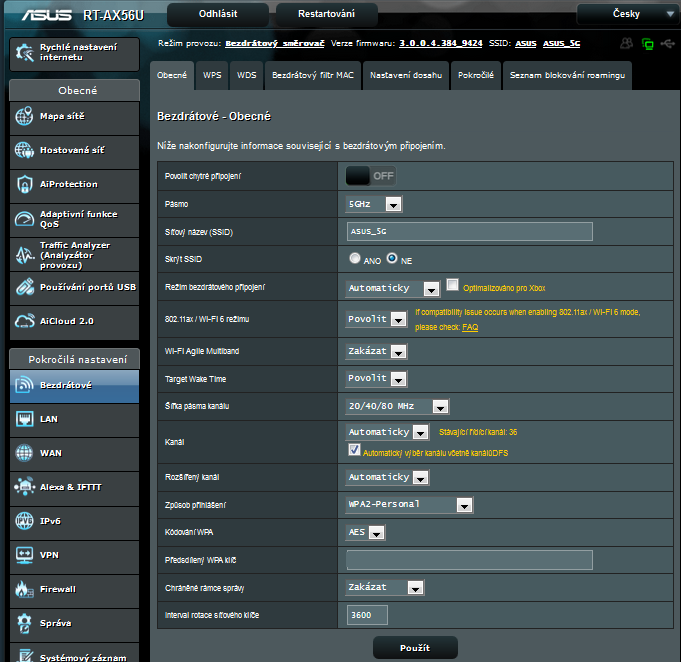Click the Alexa & IFTTT icon

(x=25, y=487)
